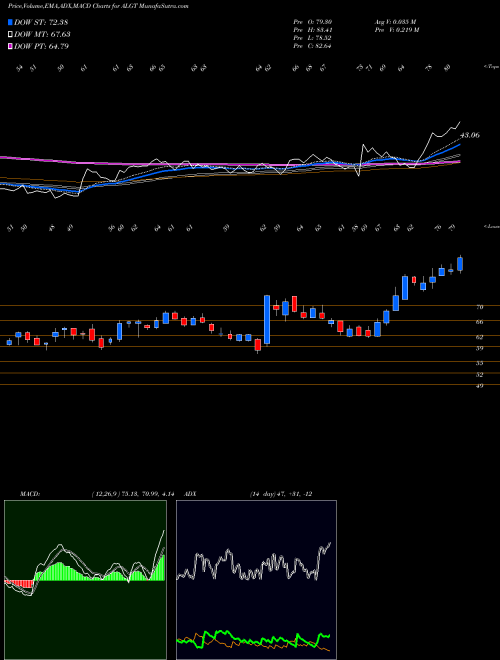The image size is (500, 660).
Task: Click the ADX indicator chart panel
Action: [x=256, y=580]
